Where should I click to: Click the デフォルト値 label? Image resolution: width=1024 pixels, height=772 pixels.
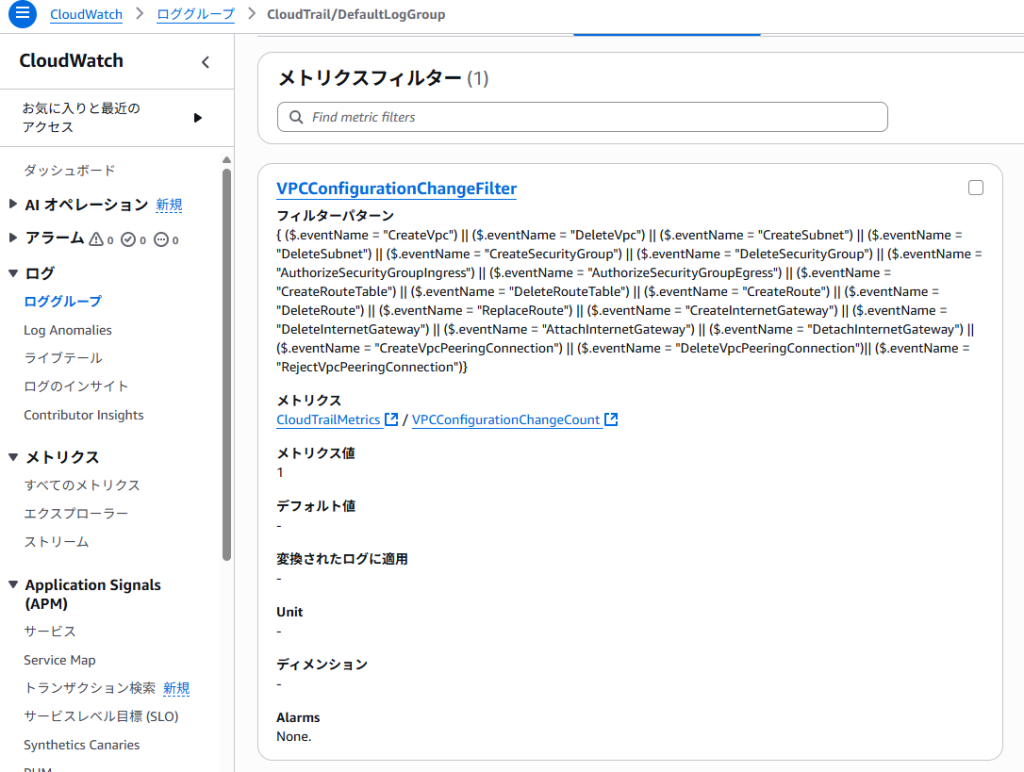click(315, 506)
